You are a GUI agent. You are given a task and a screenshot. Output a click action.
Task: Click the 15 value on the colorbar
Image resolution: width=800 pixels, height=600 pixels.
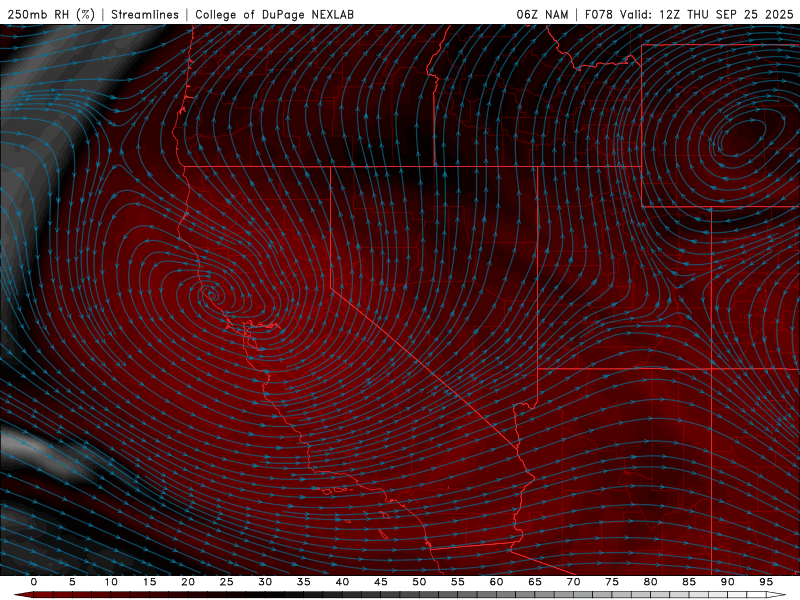[149, 582]
